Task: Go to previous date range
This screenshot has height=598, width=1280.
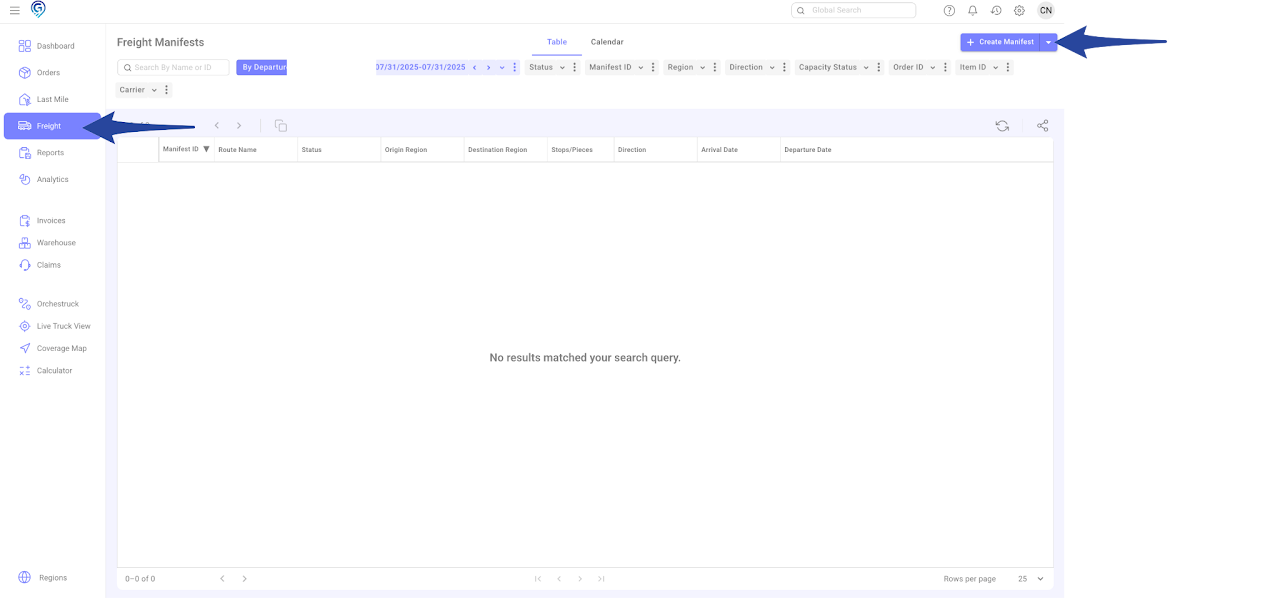Action: (x=474, y=68)
